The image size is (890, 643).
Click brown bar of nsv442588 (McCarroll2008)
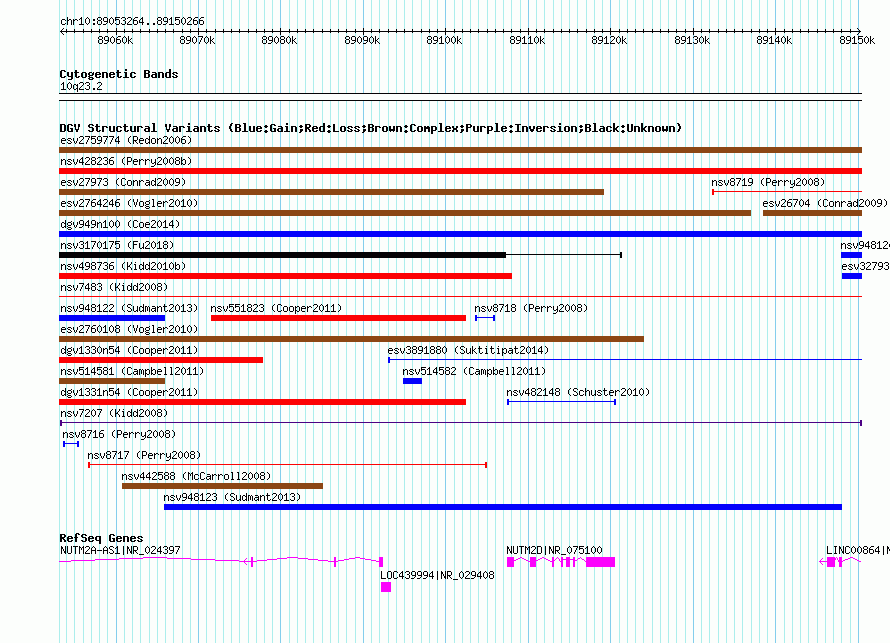[x=222, y=486]
